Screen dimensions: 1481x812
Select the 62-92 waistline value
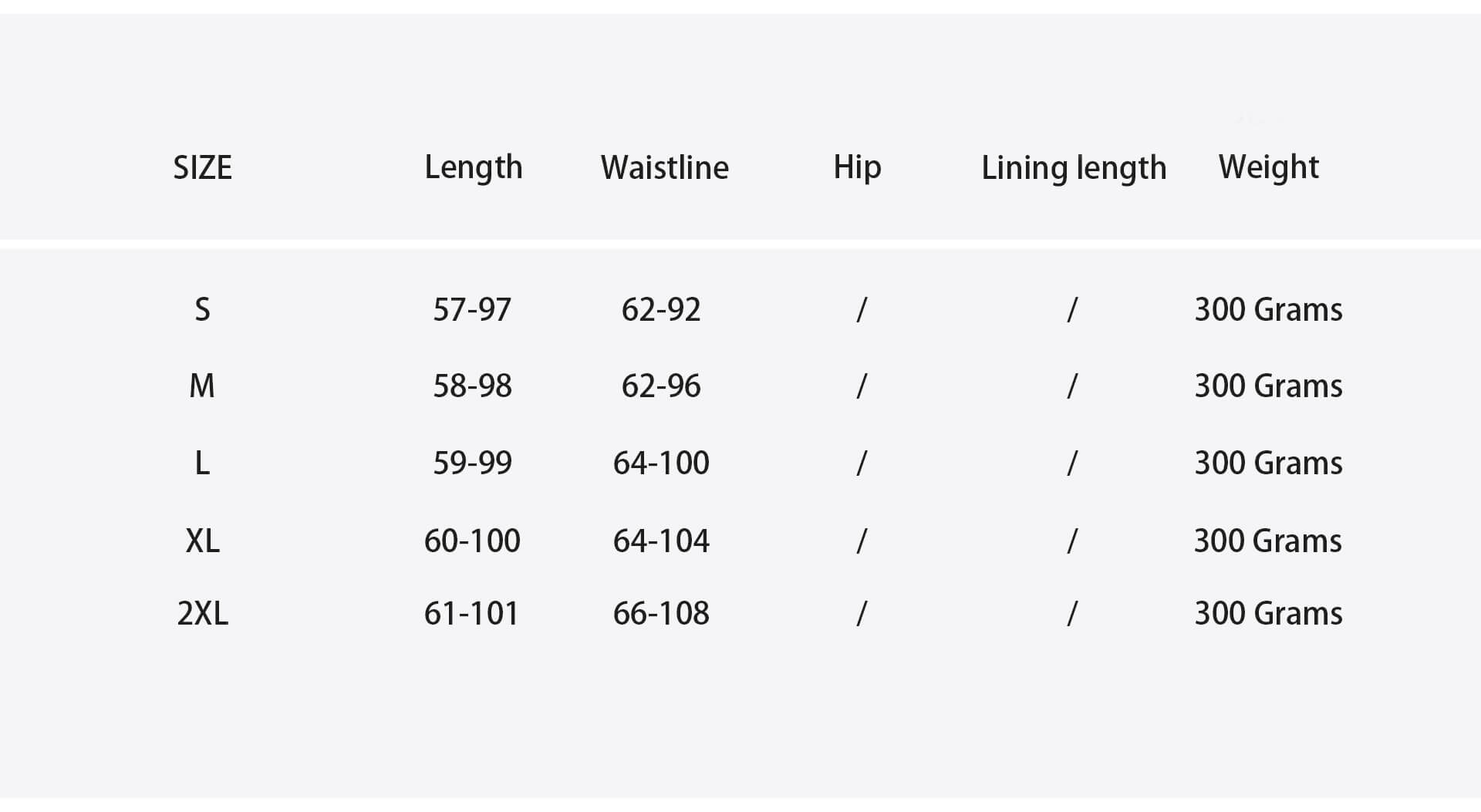tap(661, 310)
